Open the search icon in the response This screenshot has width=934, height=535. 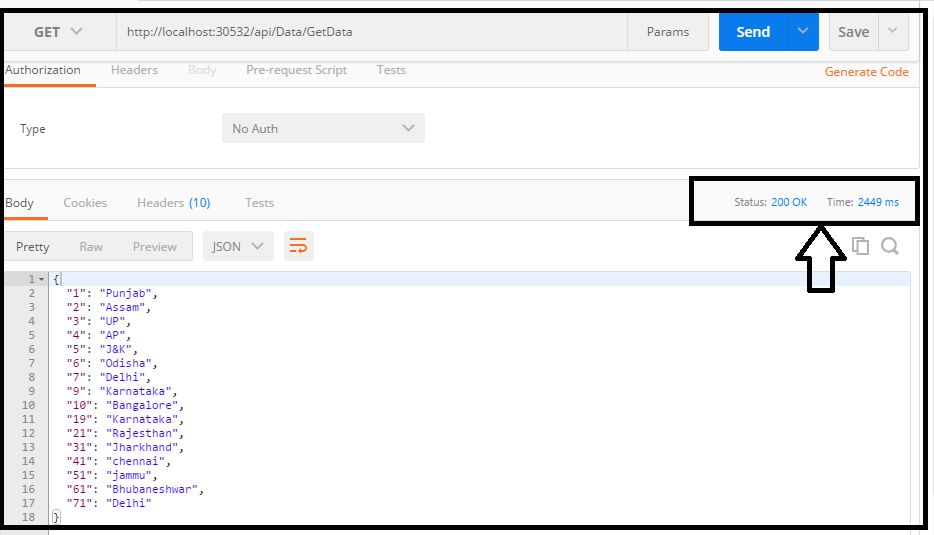click(x=890, y=246)
